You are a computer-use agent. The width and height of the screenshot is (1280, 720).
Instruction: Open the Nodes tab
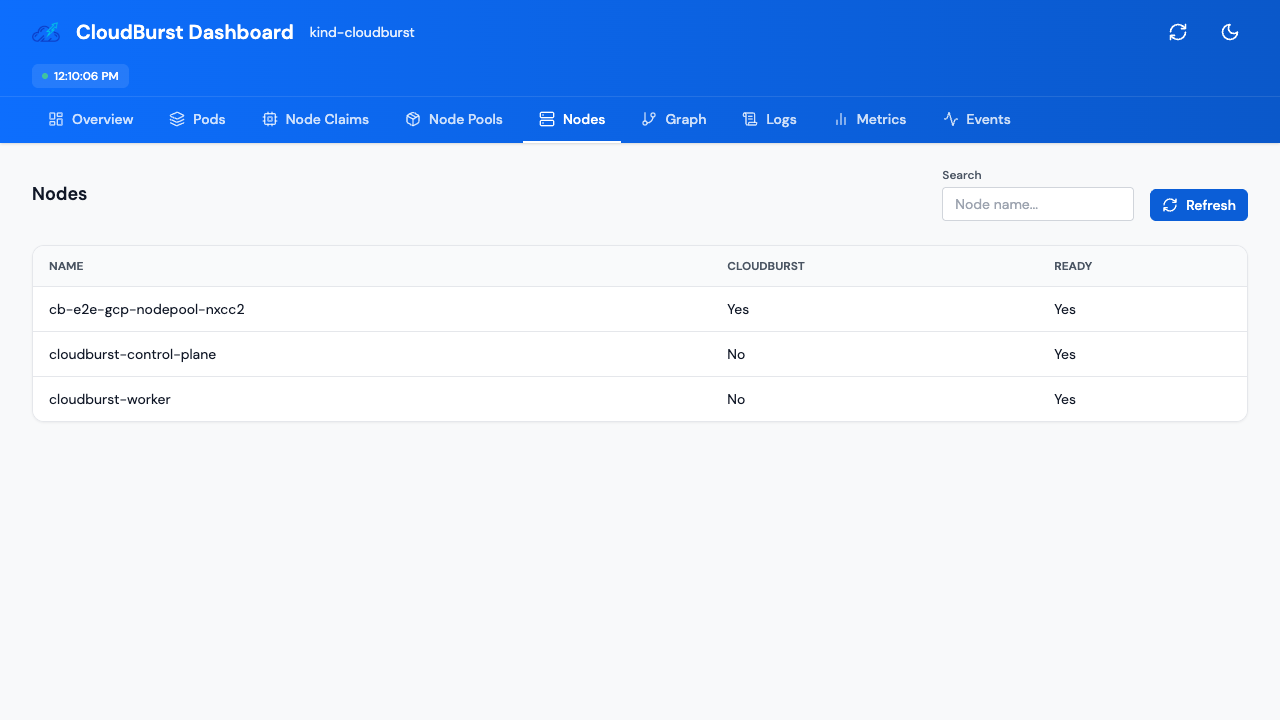tap(572, 119)
